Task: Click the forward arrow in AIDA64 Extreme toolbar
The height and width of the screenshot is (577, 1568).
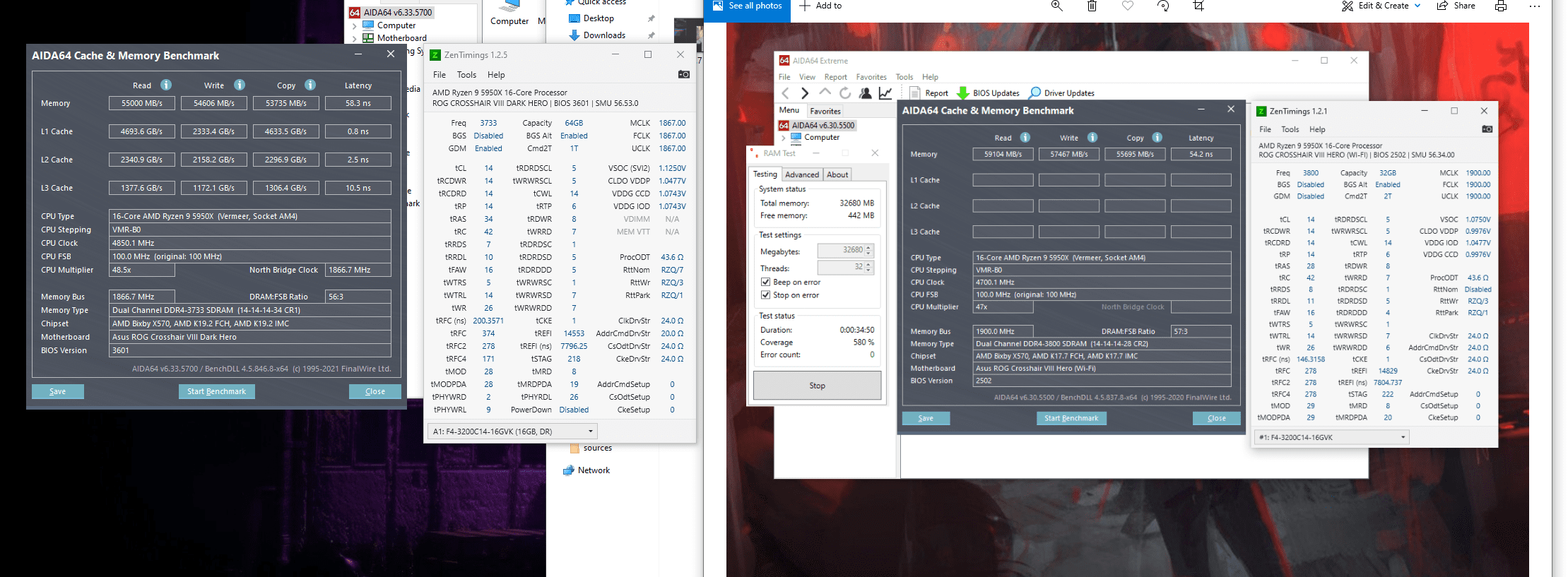Action: point(804,93)
